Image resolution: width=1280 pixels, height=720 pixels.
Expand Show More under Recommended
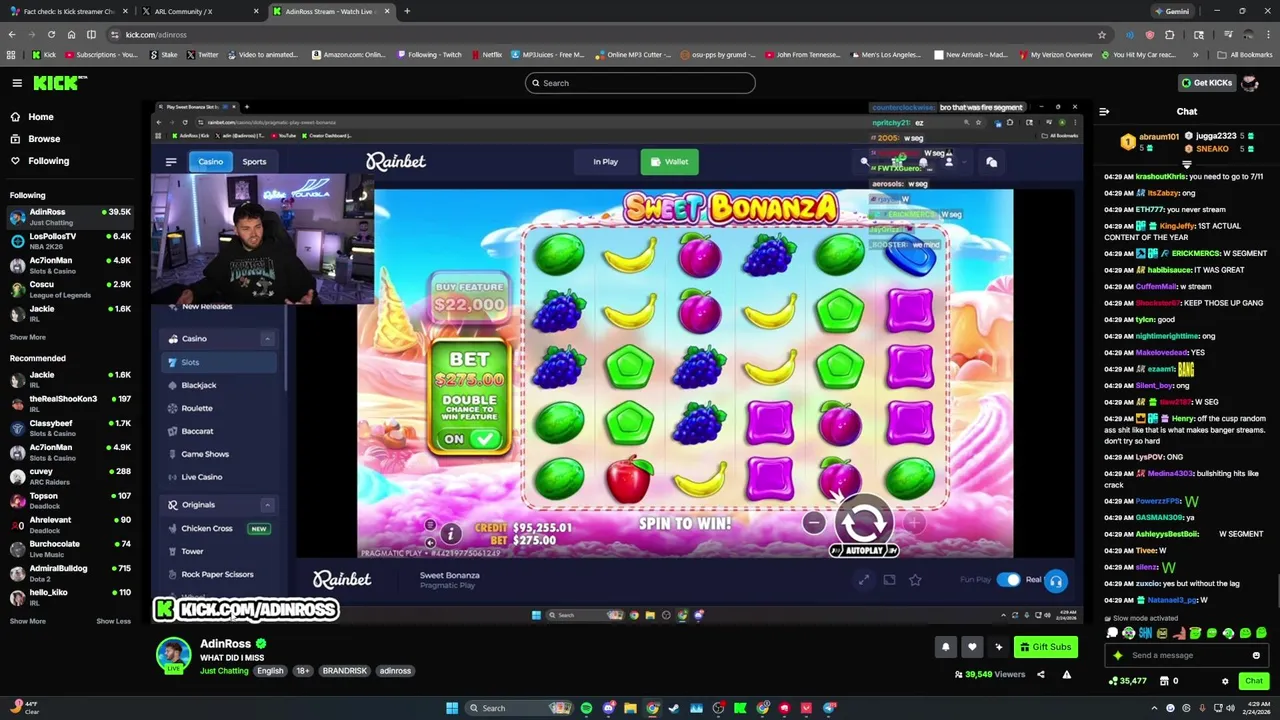coord(28,621)
